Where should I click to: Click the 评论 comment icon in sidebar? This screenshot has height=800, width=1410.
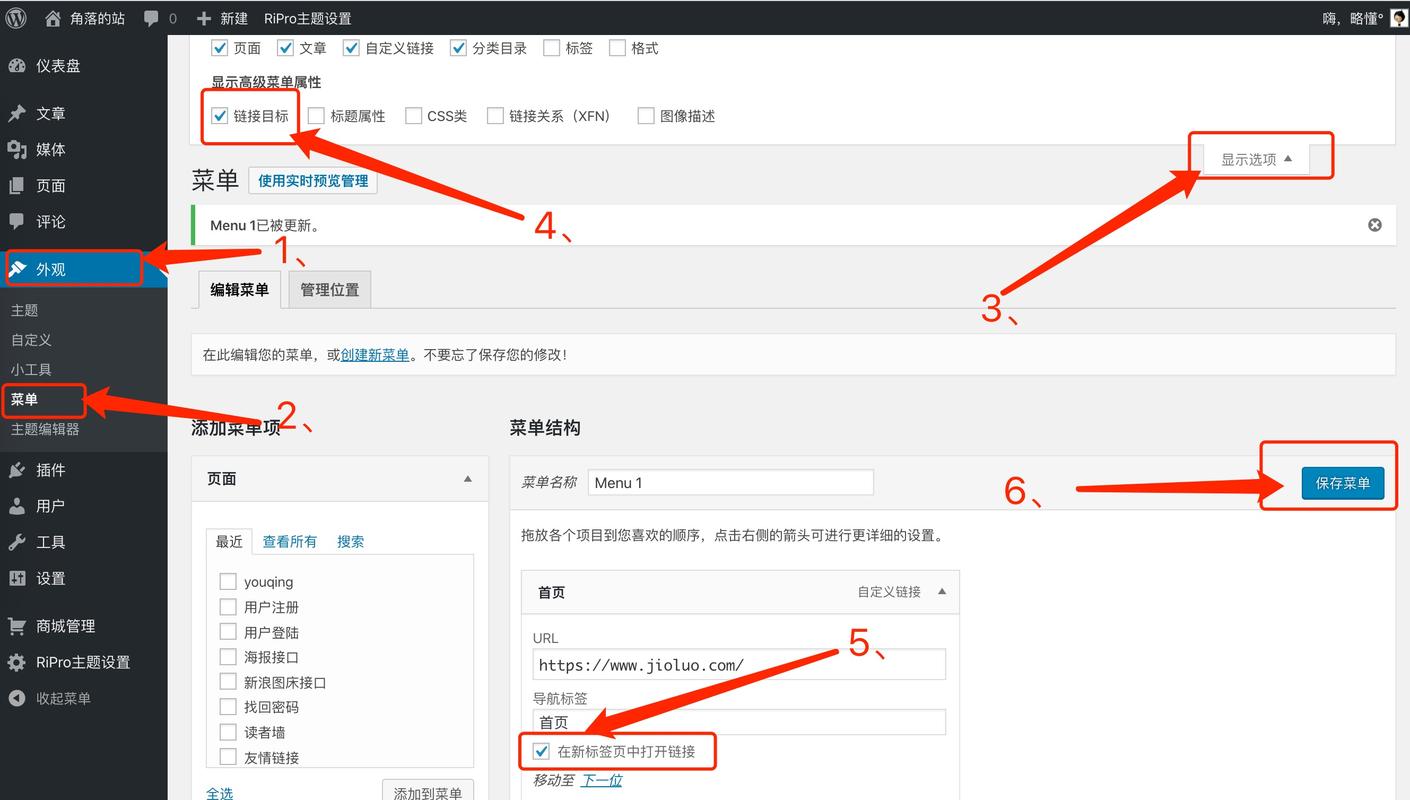17,222
